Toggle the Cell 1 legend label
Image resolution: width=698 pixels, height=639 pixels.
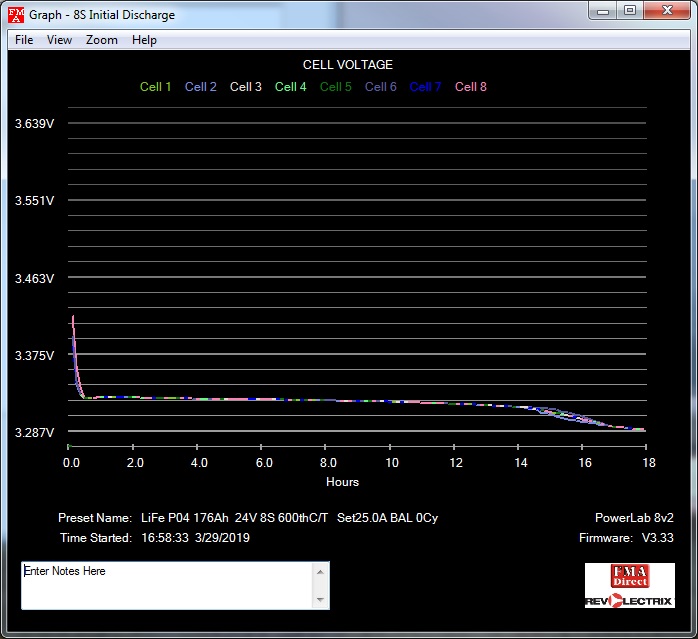point(155,87)
